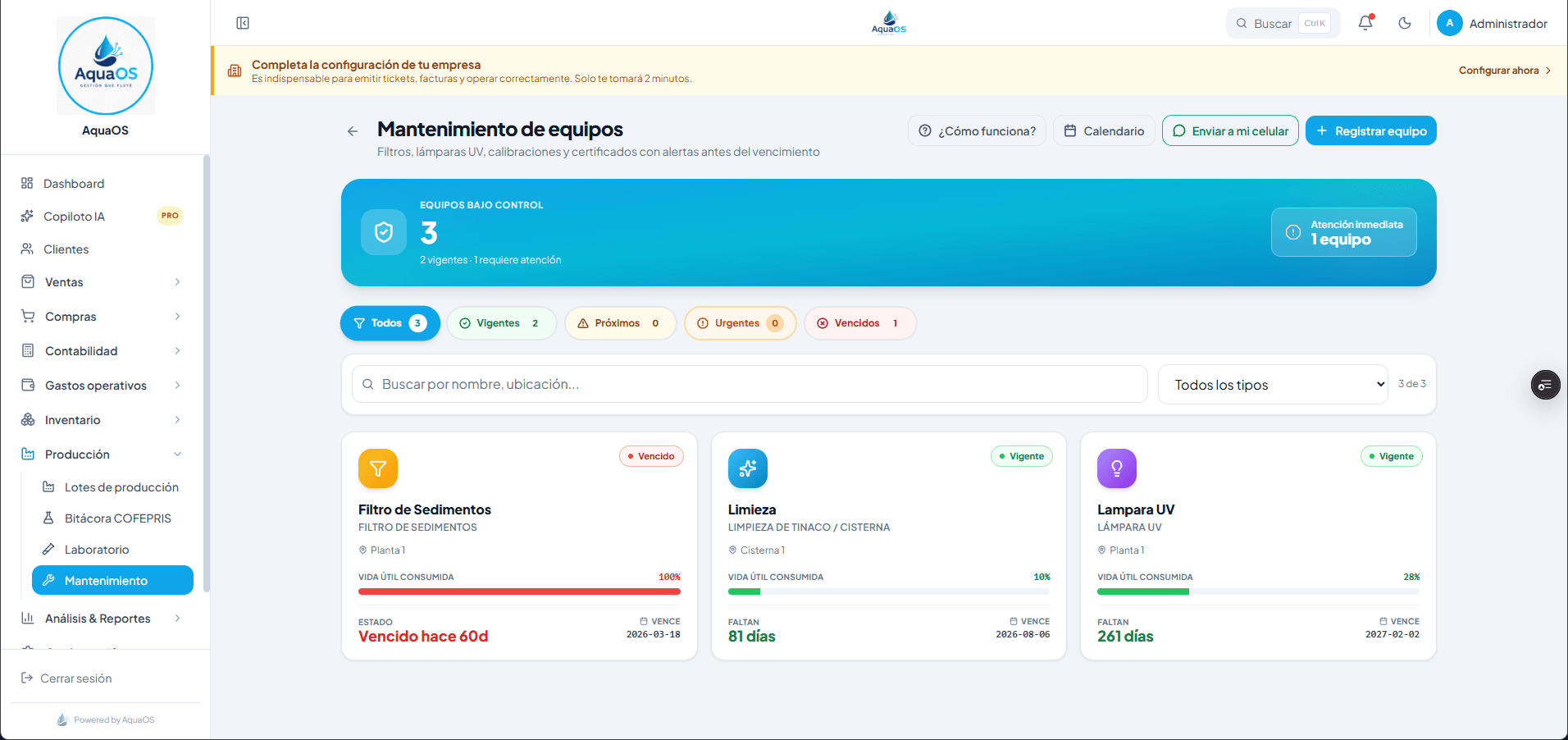
Task: Click the Vencido status badge
Action: 651,456
